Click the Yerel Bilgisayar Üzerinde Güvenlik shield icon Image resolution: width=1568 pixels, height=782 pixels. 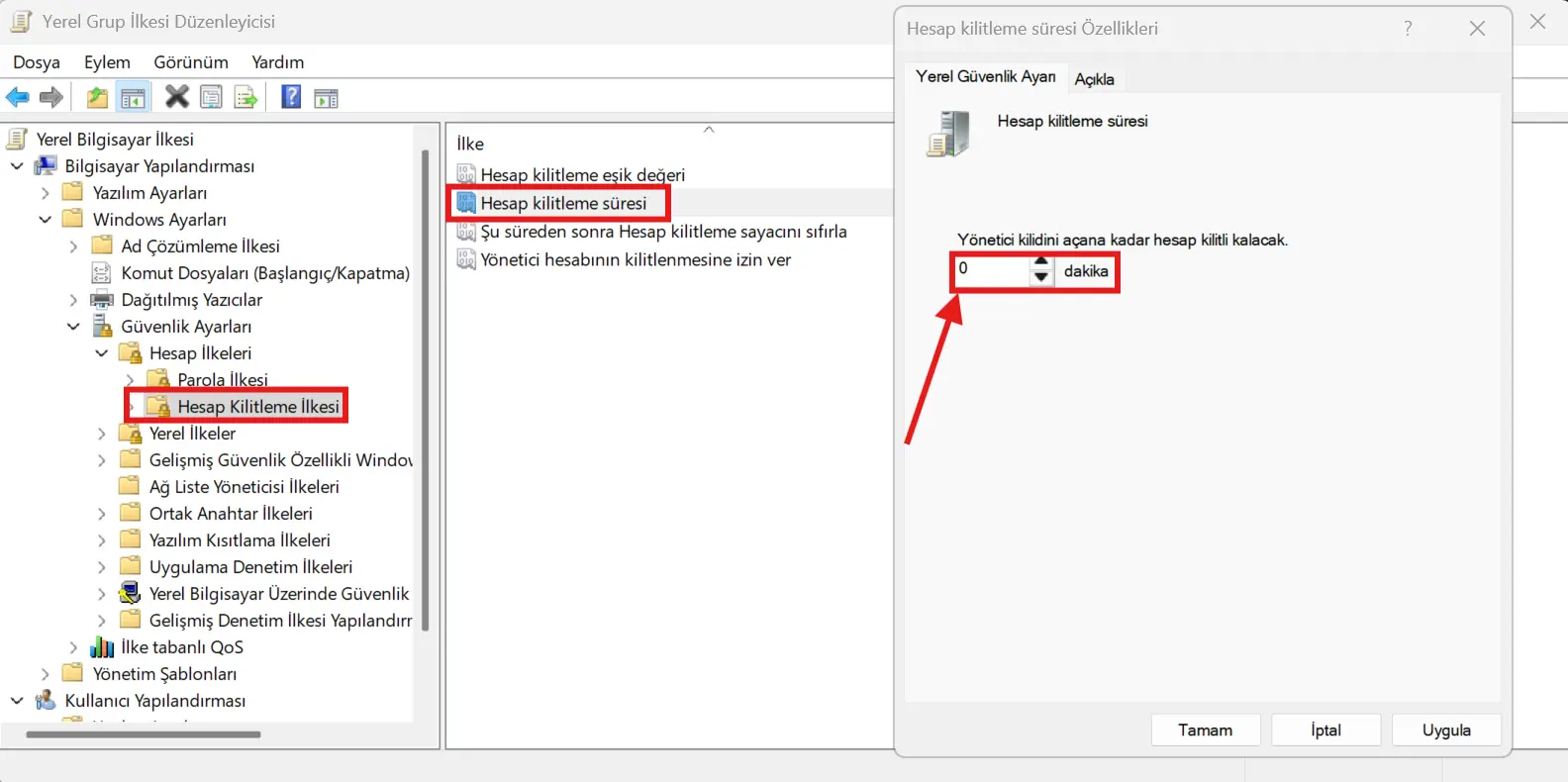click(x=130, y=593)
